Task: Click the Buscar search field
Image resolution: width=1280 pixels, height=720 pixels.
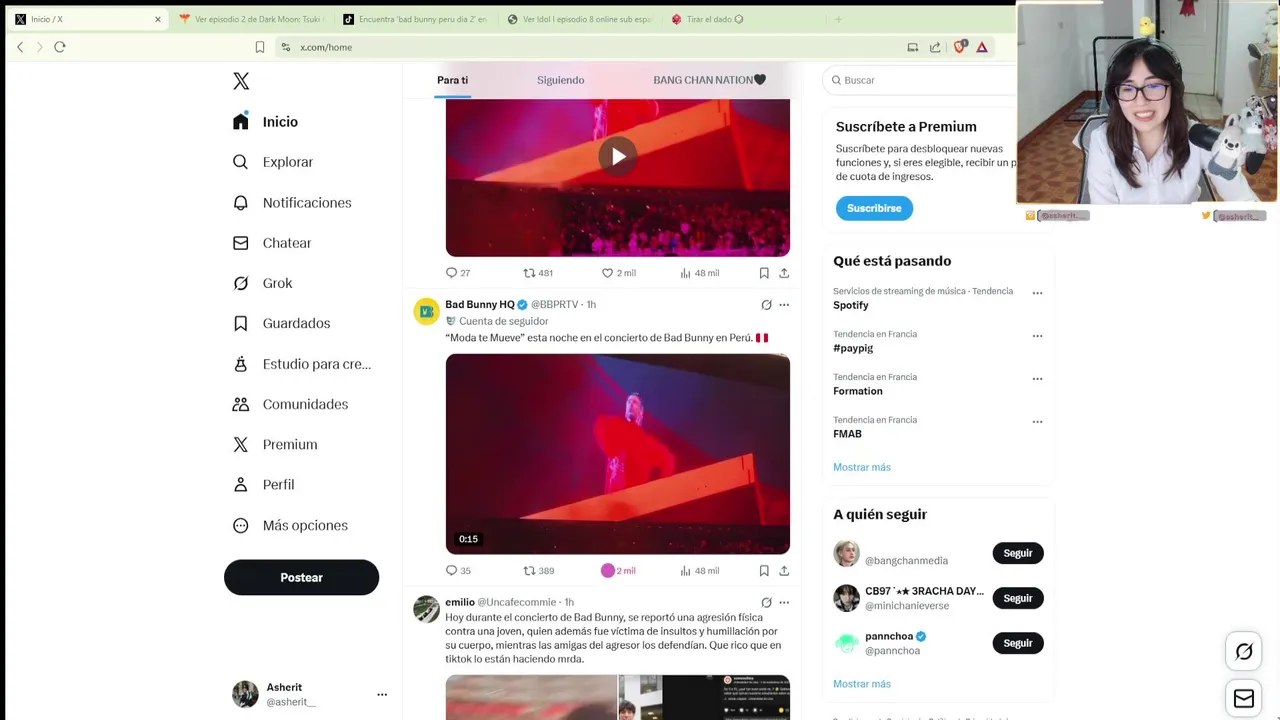Action: (x=920, y=80)
